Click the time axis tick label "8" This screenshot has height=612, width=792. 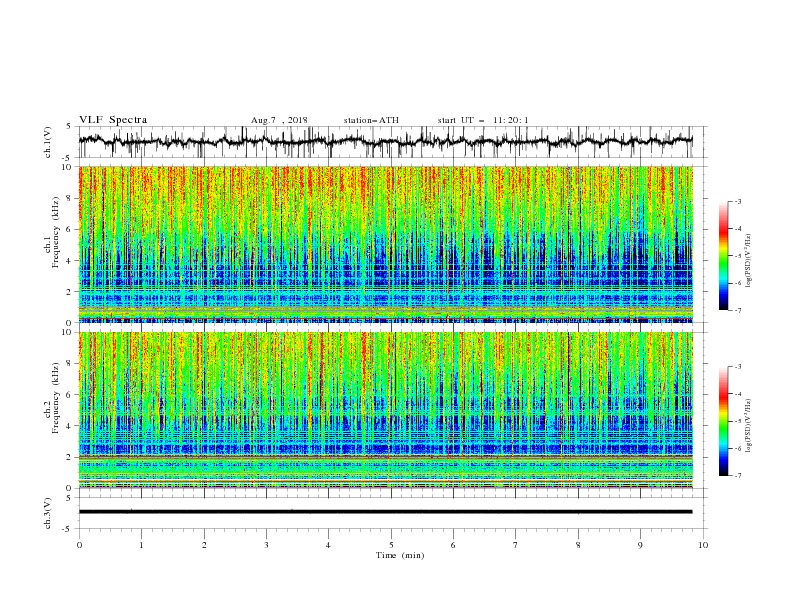[578, 545]
